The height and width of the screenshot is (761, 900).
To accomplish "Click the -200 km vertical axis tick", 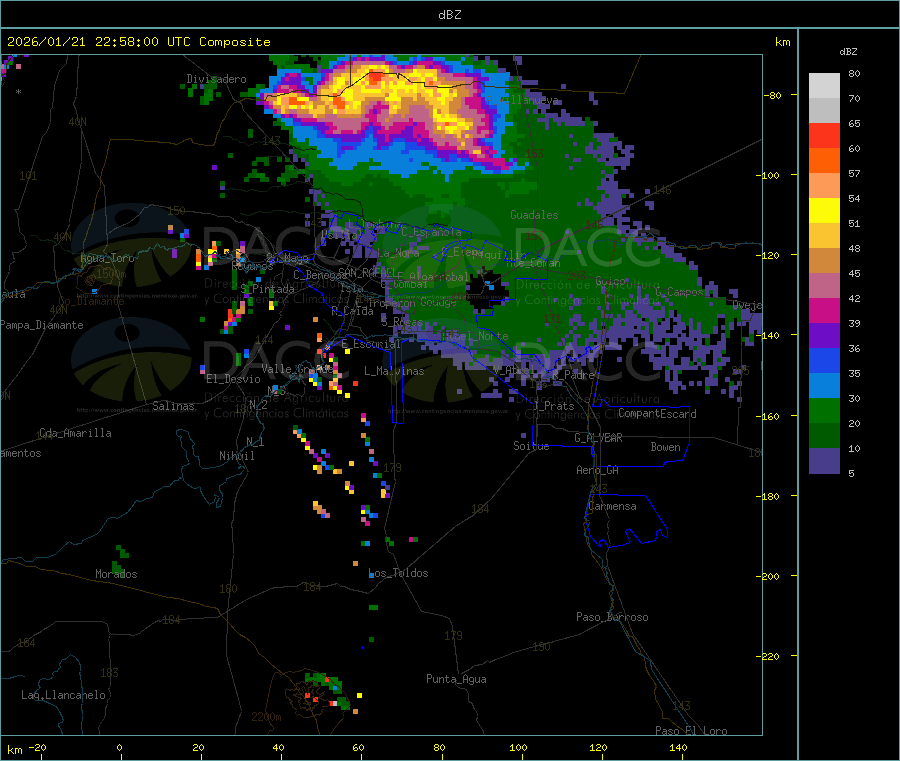I will [x=769, y=576].
